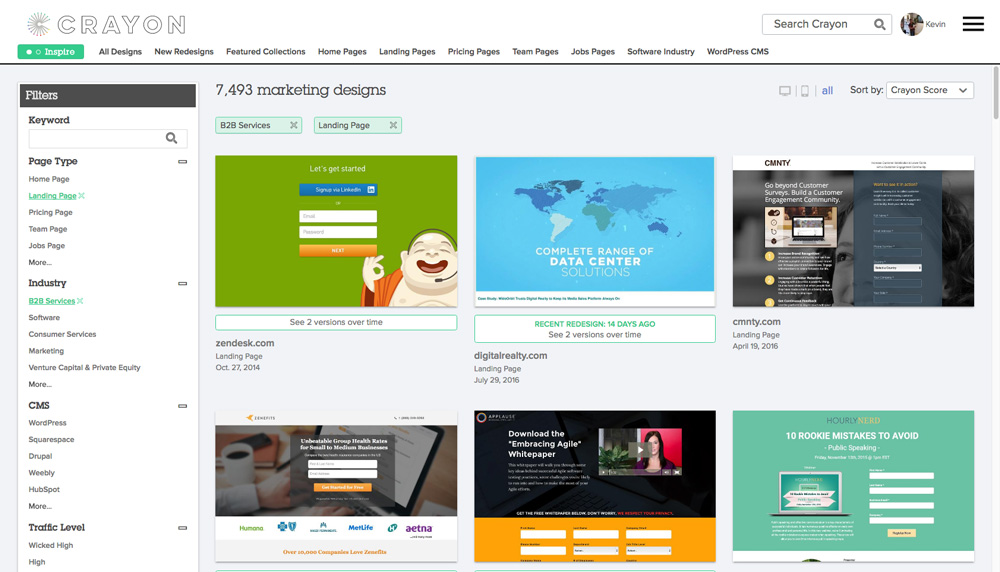Open New Redesigns tab
This screenshot has width=1000, height=572.
point(184,52)
